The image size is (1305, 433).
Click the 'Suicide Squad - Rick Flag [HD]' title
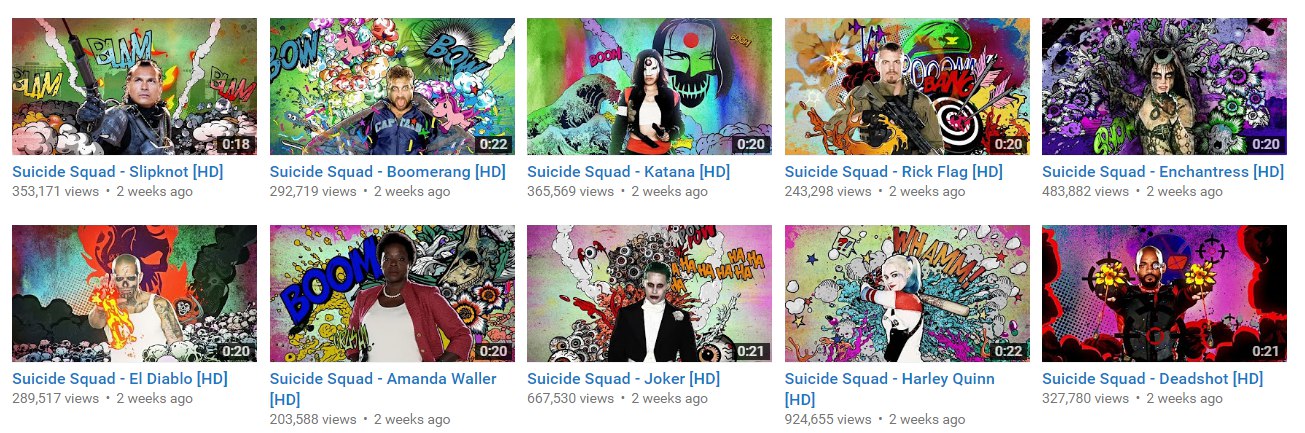894,172
